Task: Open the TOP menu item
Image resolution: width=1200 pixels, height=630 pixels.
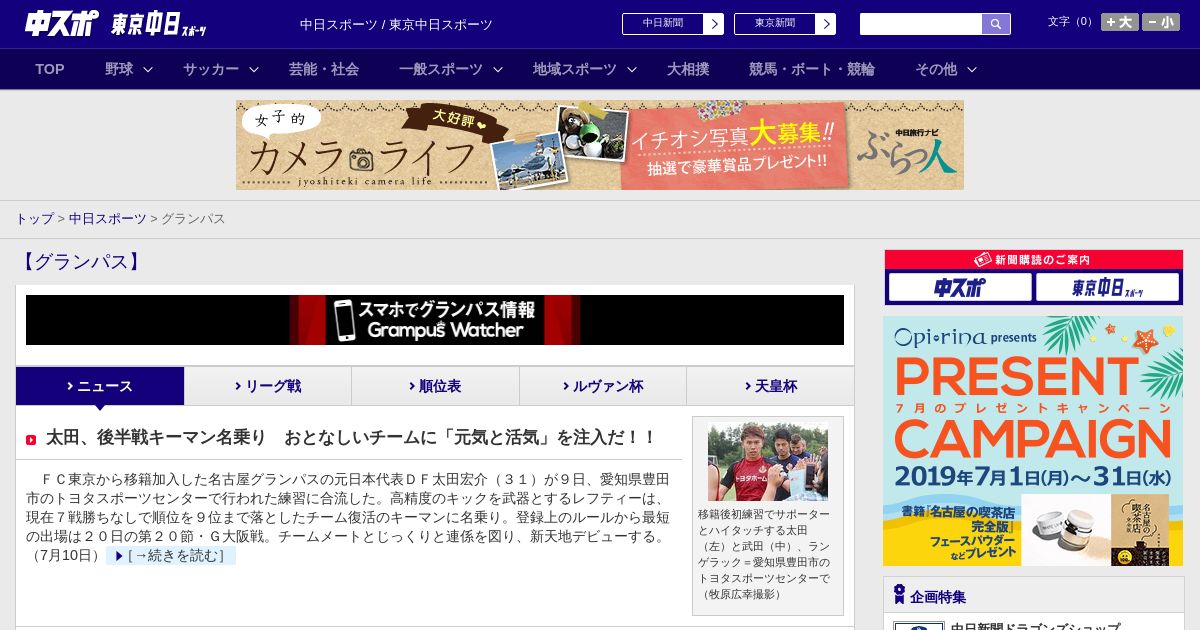Action: [50, 69]
